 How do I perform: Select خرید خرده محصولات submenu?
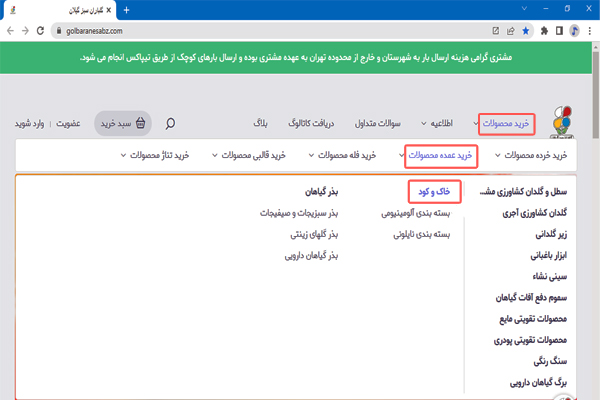(x=536, y=155)
